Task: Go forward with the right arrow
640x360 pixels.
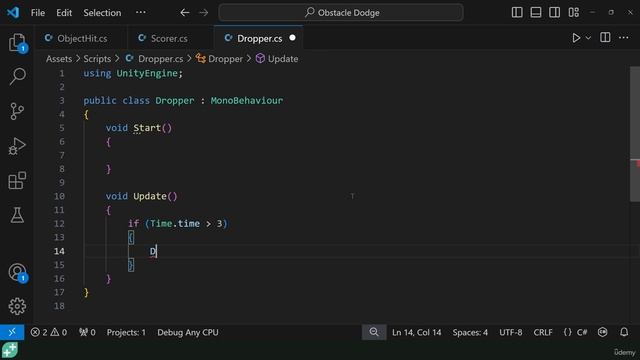Action: click(x=203, y=13)
